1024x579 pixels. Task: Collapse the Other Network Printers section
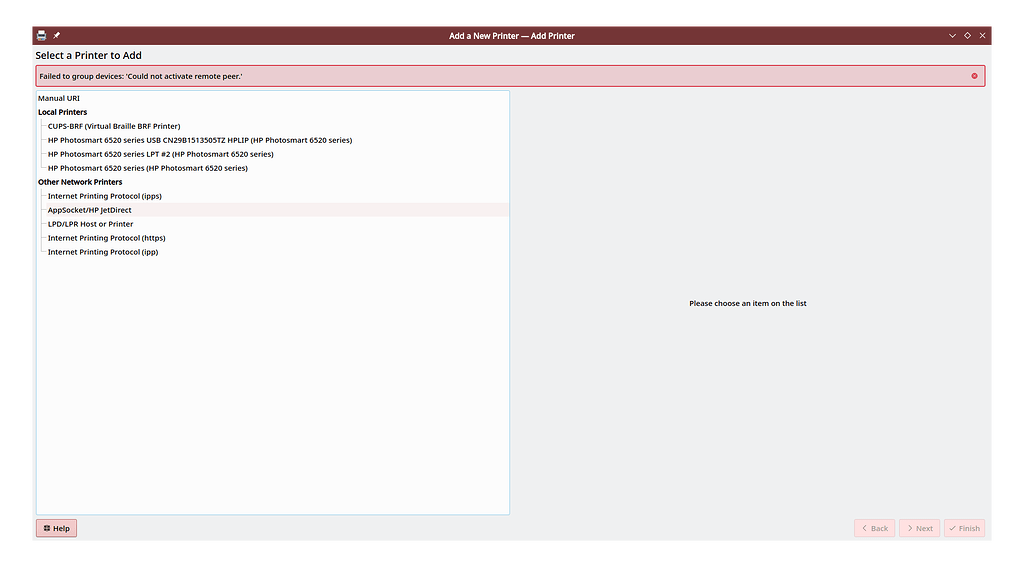coord(78,182)
